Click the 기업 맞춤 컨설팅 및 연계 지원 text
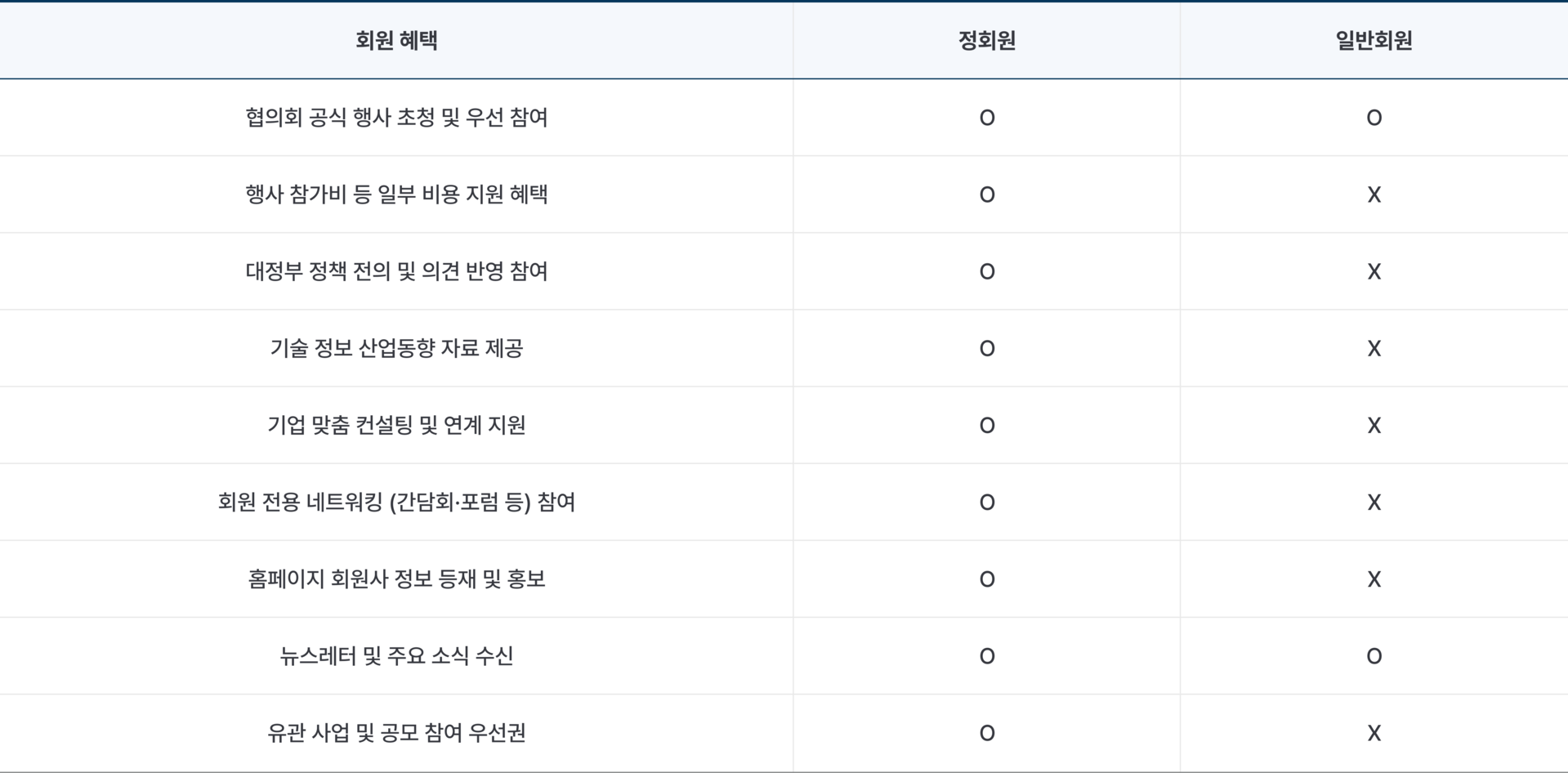 tap(396, 425)
